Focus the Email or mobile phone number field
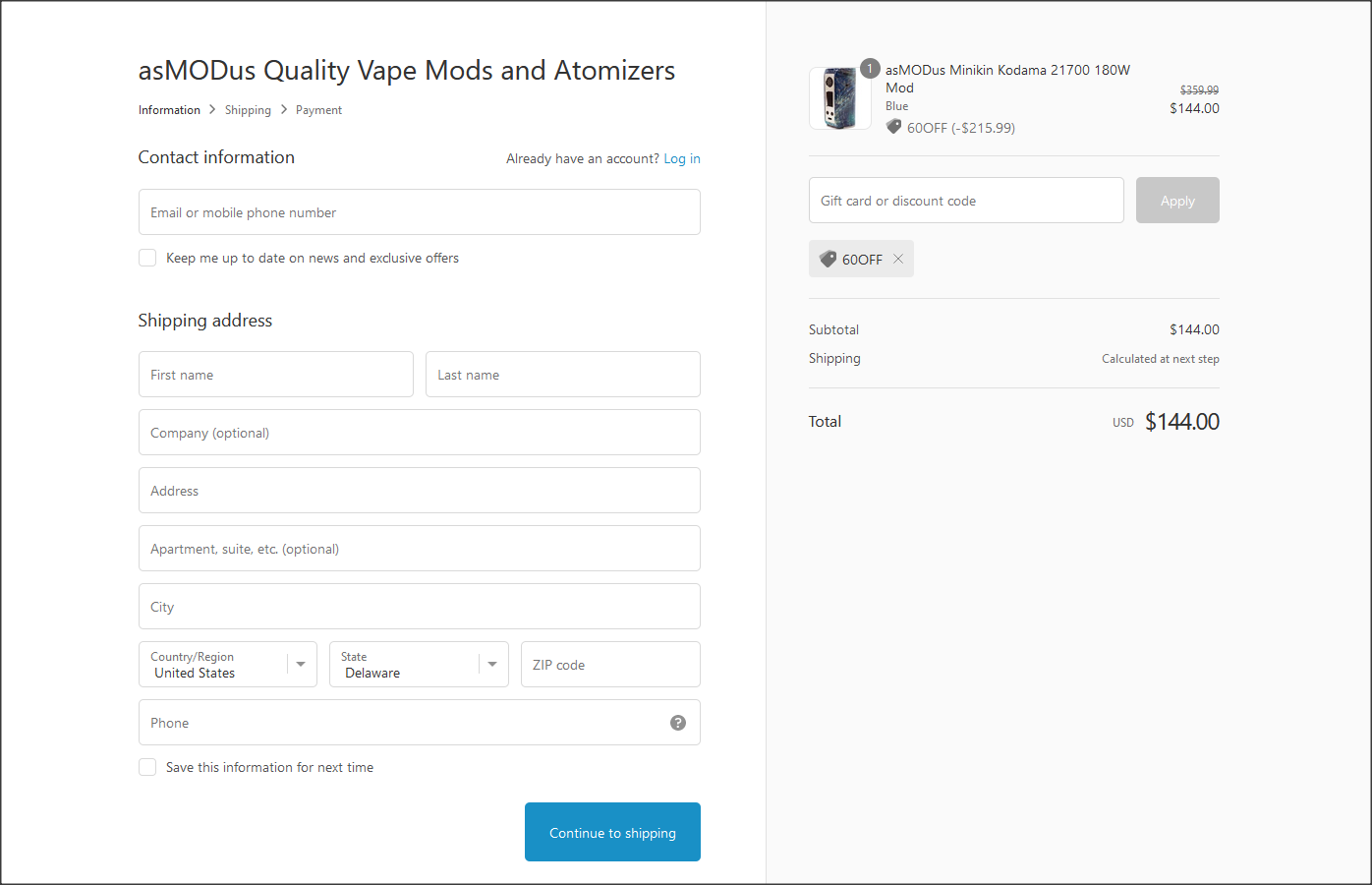 click(x=419, y=212)
